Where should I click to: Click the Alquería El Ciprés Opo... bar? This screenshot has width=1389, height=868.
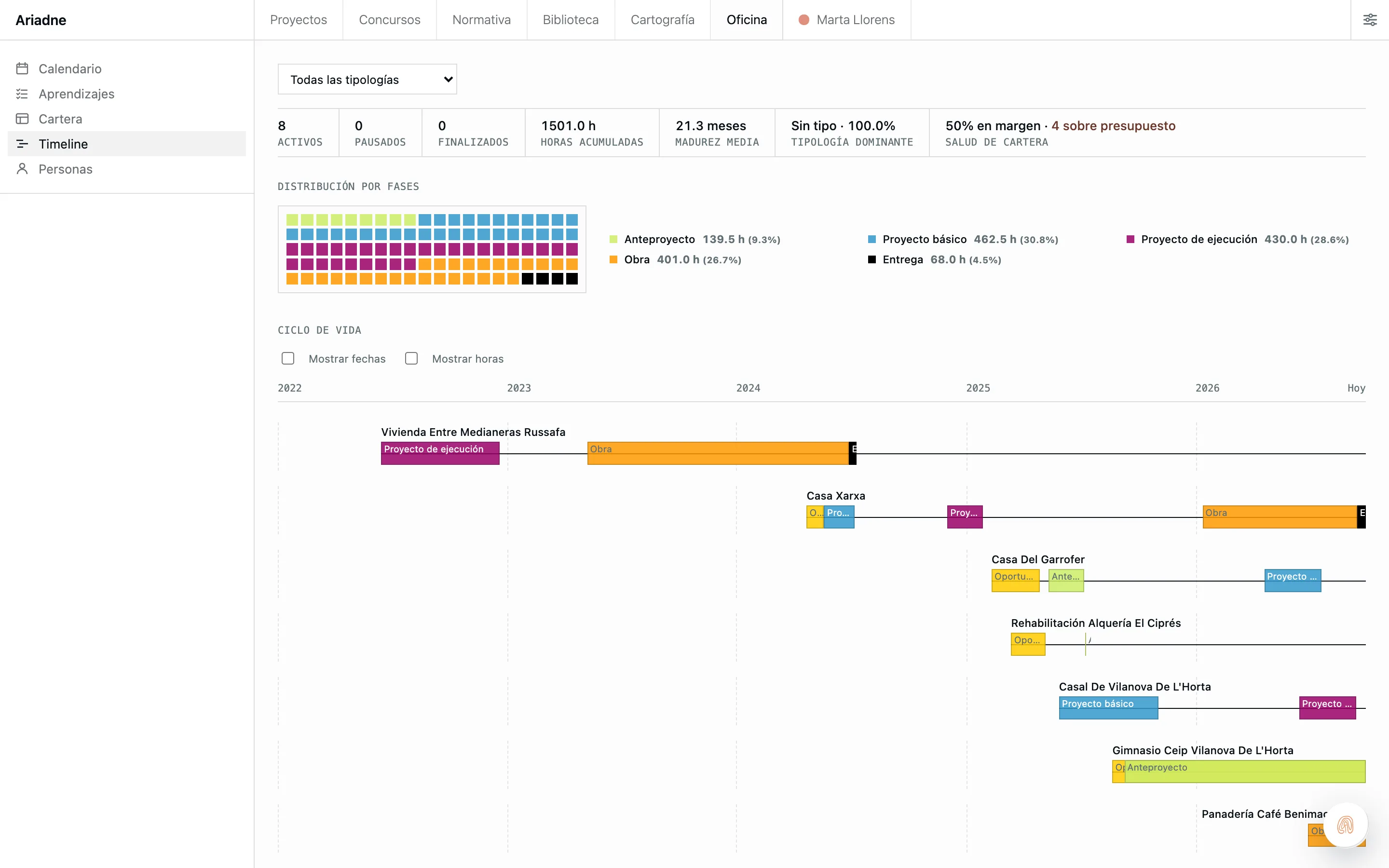(1028, 644)
